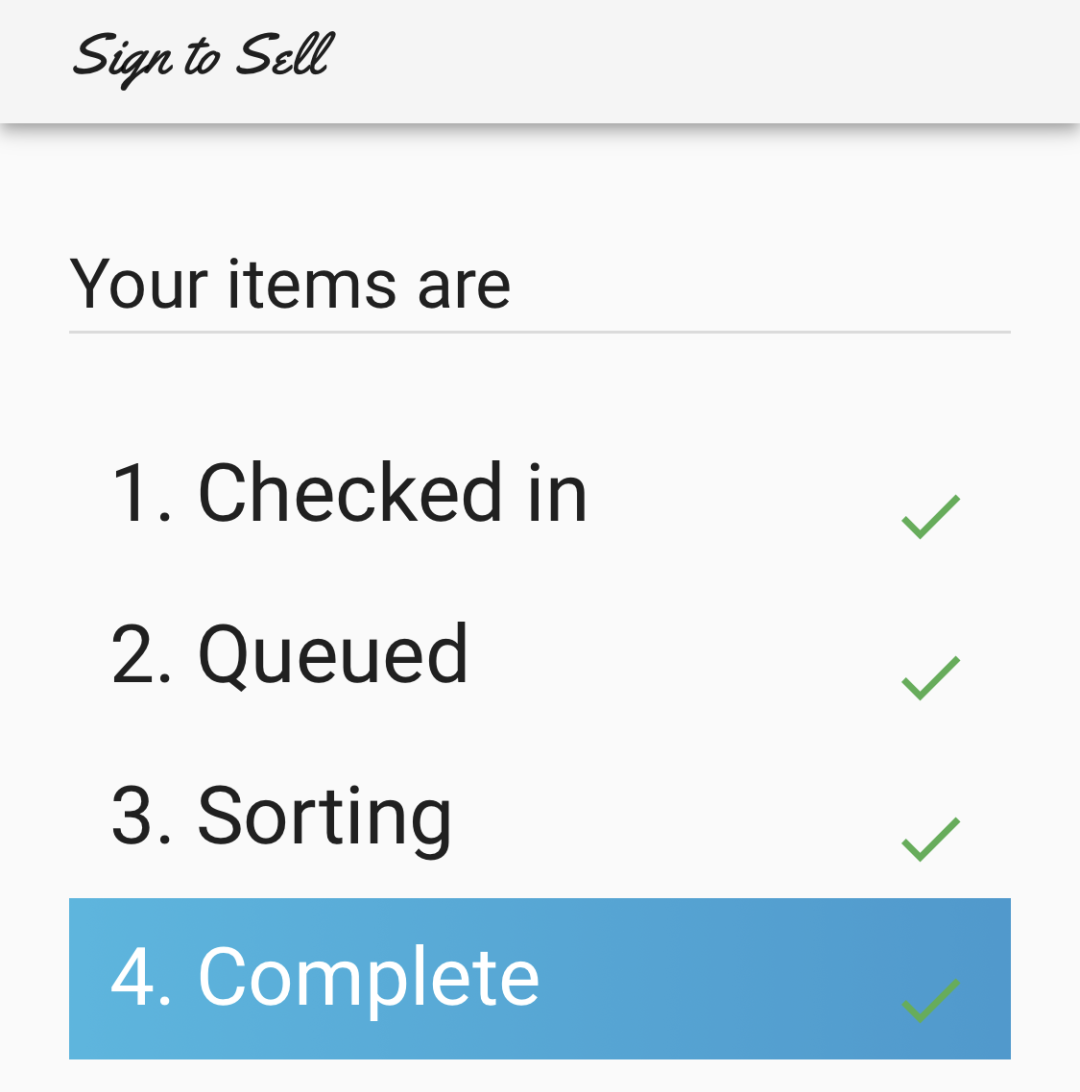Image resolution: width=1080 pixels, height=1092 pixels.
Task: Click the number "2." before Queued
Action: coord(142,654)
